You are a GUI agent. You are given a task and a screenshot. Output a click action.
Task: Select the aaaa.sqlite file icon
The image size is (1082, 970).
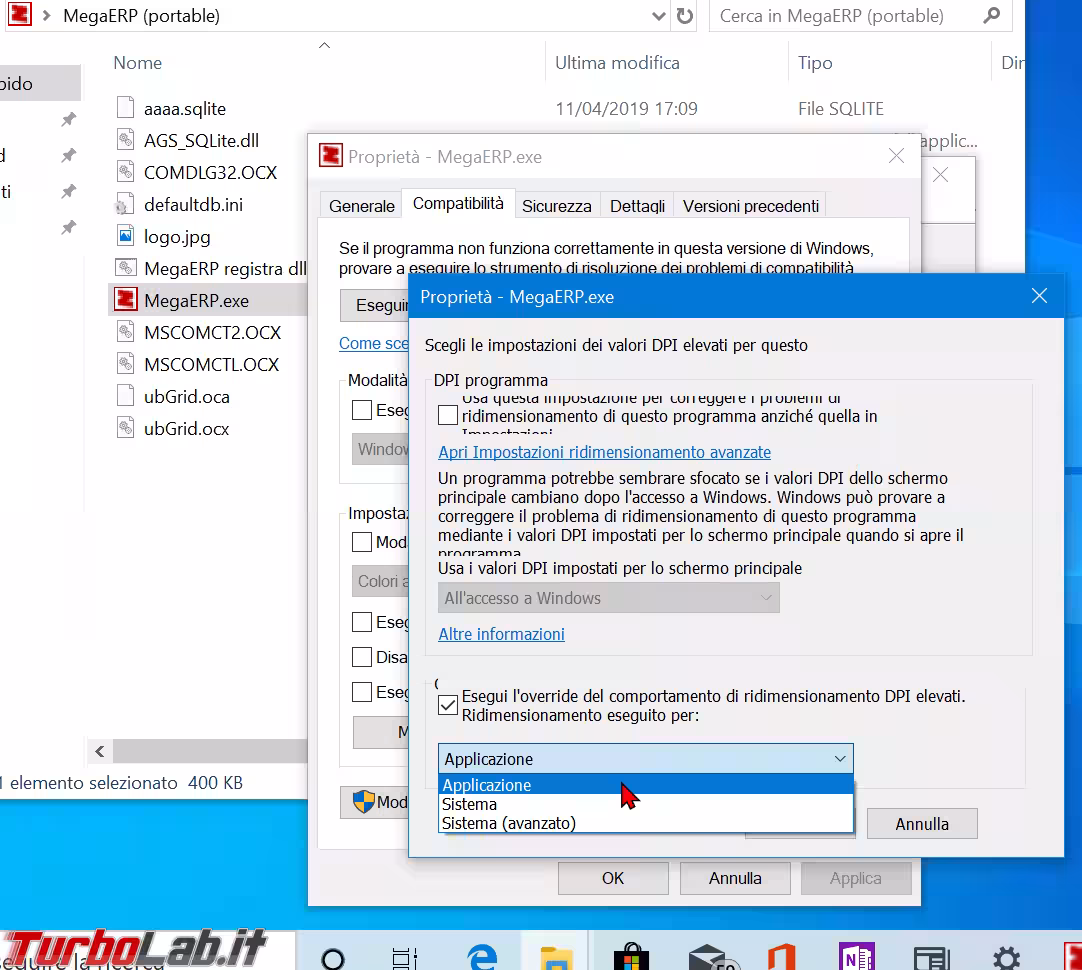pyautogui.click(x=126, y=108)
